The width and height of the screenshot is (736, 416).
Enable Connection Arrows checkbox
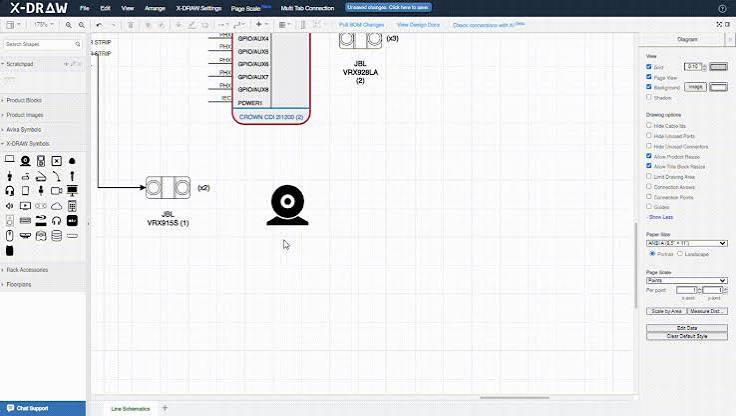tap(649, 186)
